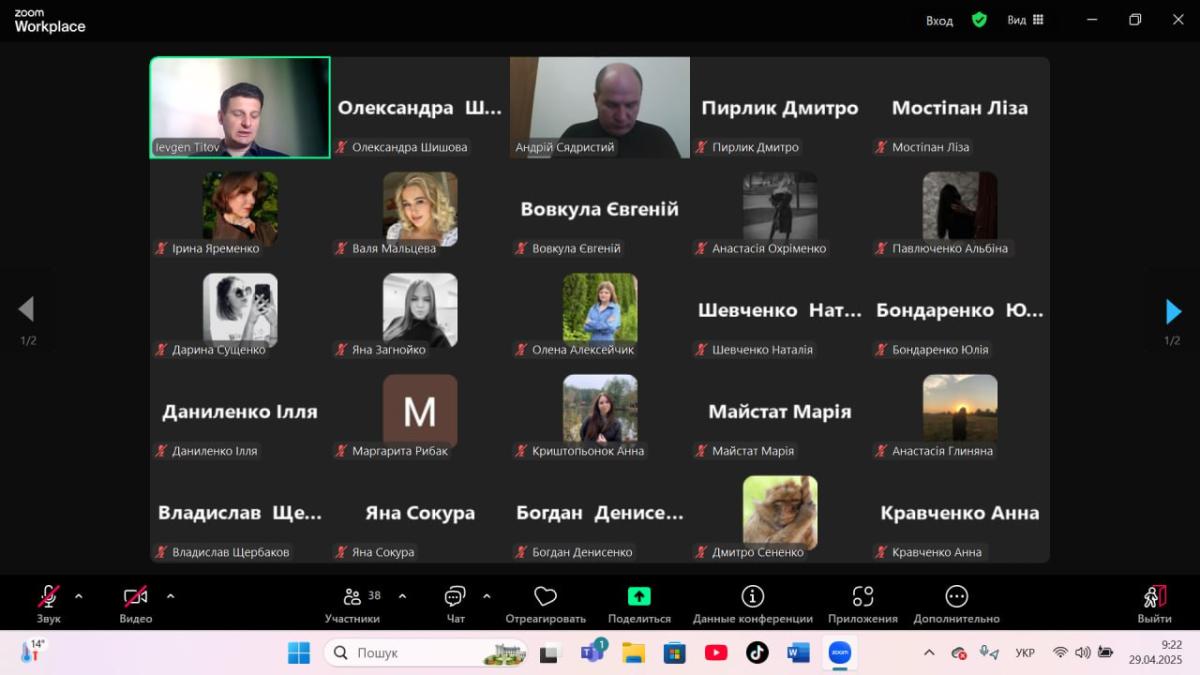Screen dimensions: 1200x675
Task: Open YouTube from the Windows taskbar
Action: [716, 653]
